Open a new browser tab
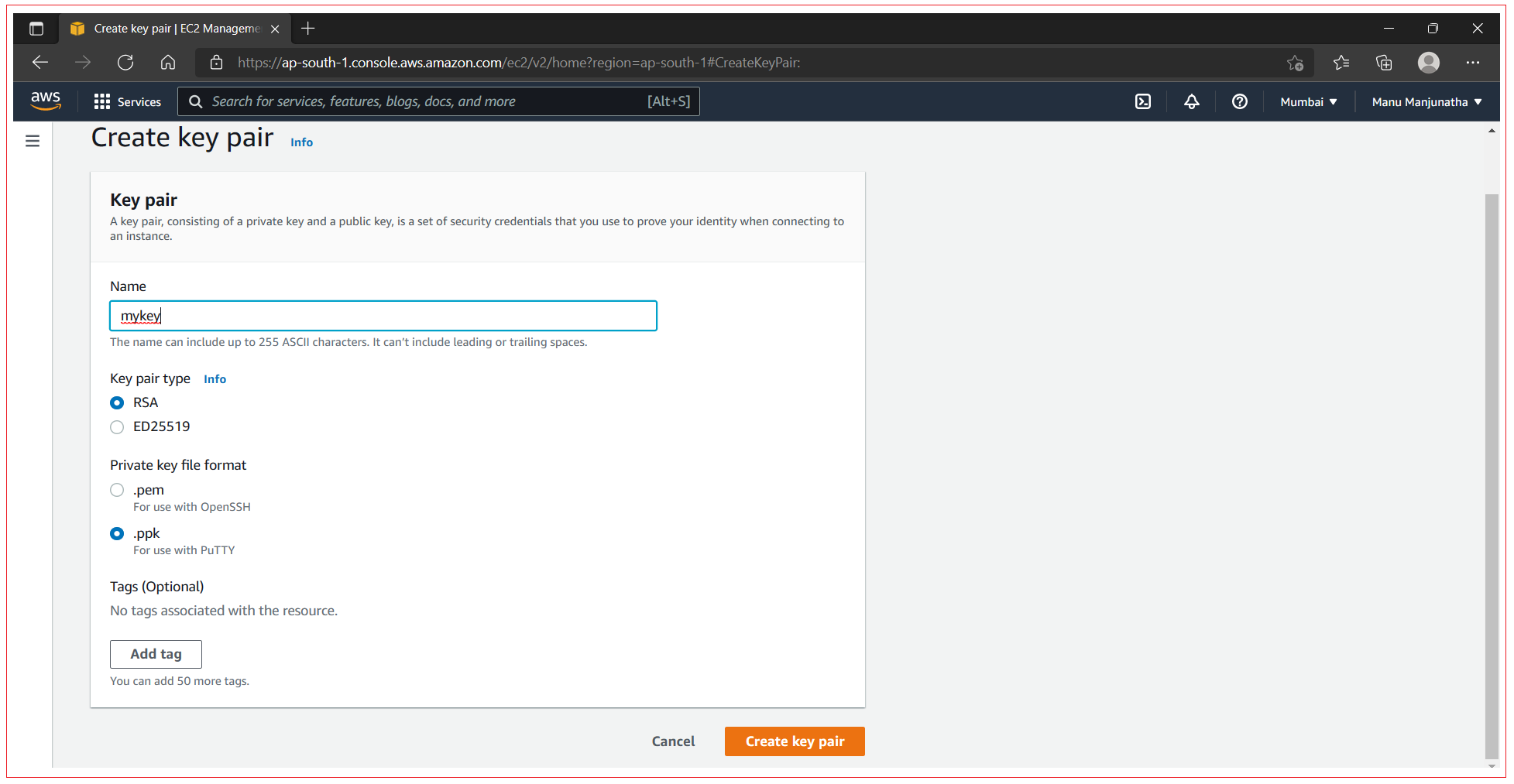 [308, 29]
